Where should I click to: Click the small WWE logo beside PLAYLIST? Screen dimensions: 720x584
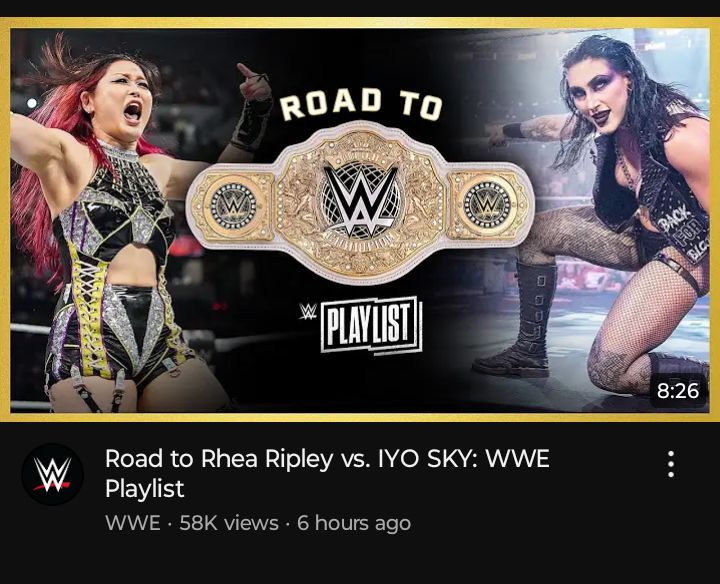click(x=308, y=311)
